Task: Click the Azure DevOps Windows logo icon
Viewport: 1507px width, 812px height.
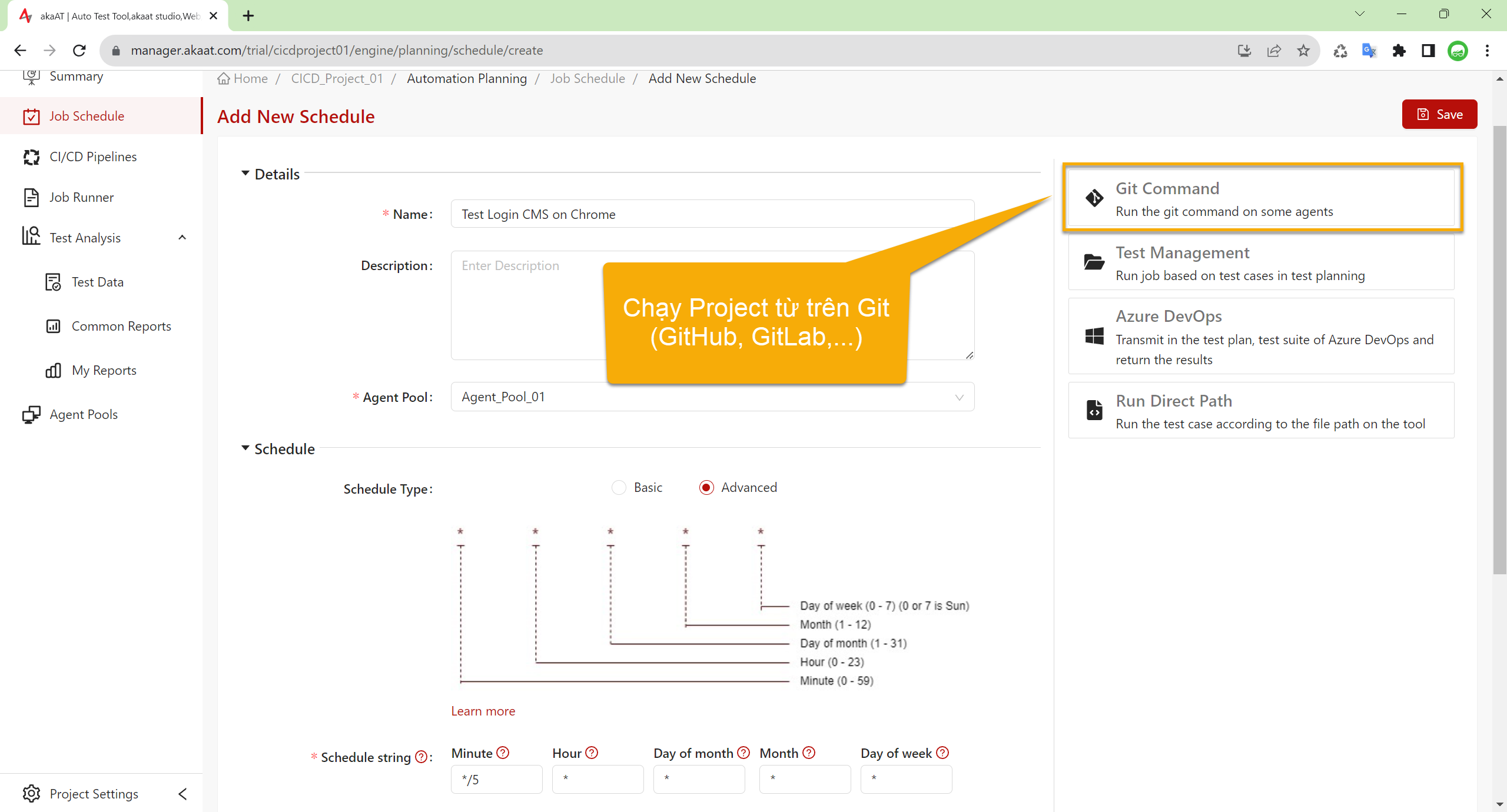Action: pos(1094,337)
